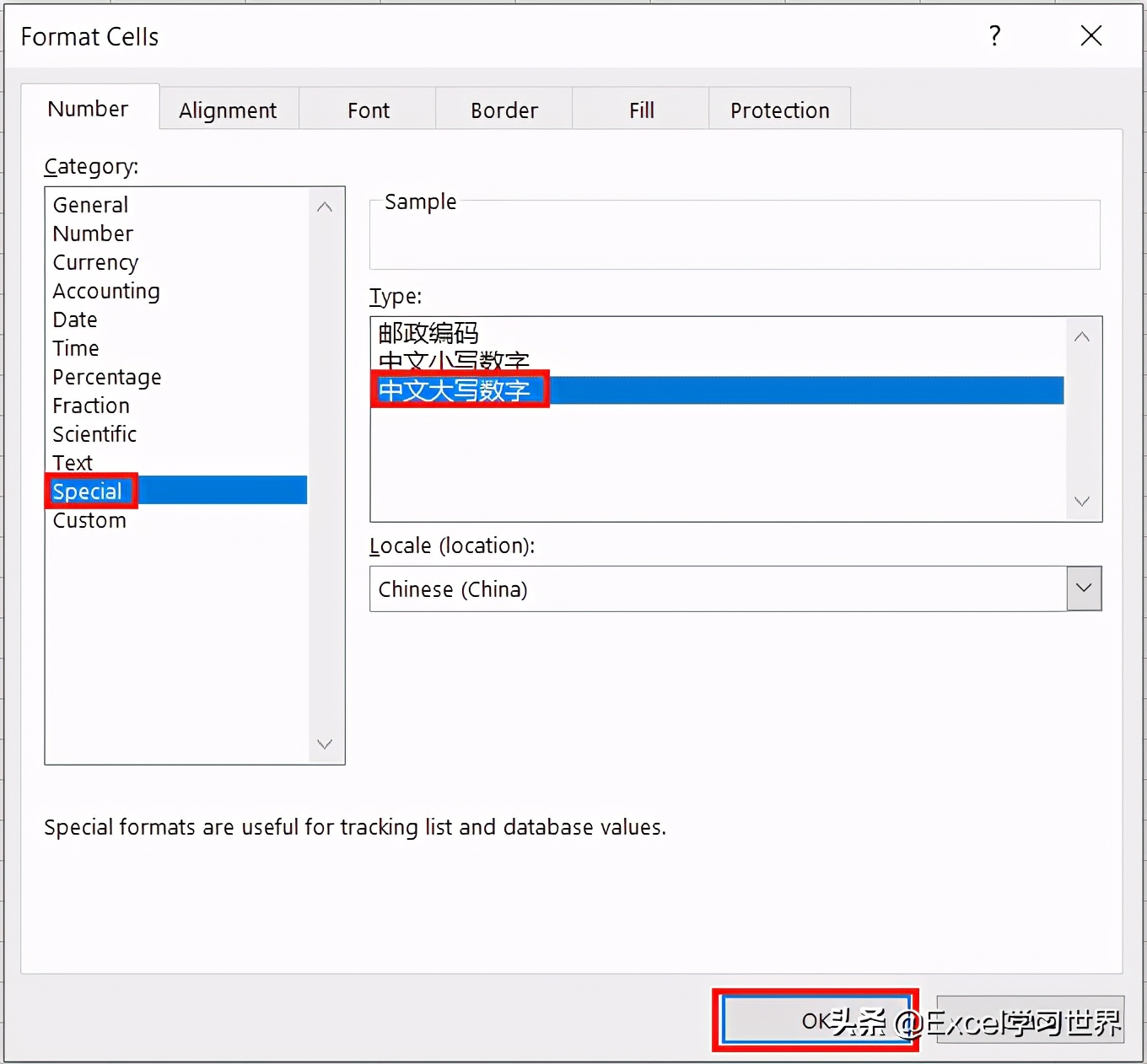Select 邮政编码 in the Type list

tap(719, 333)
